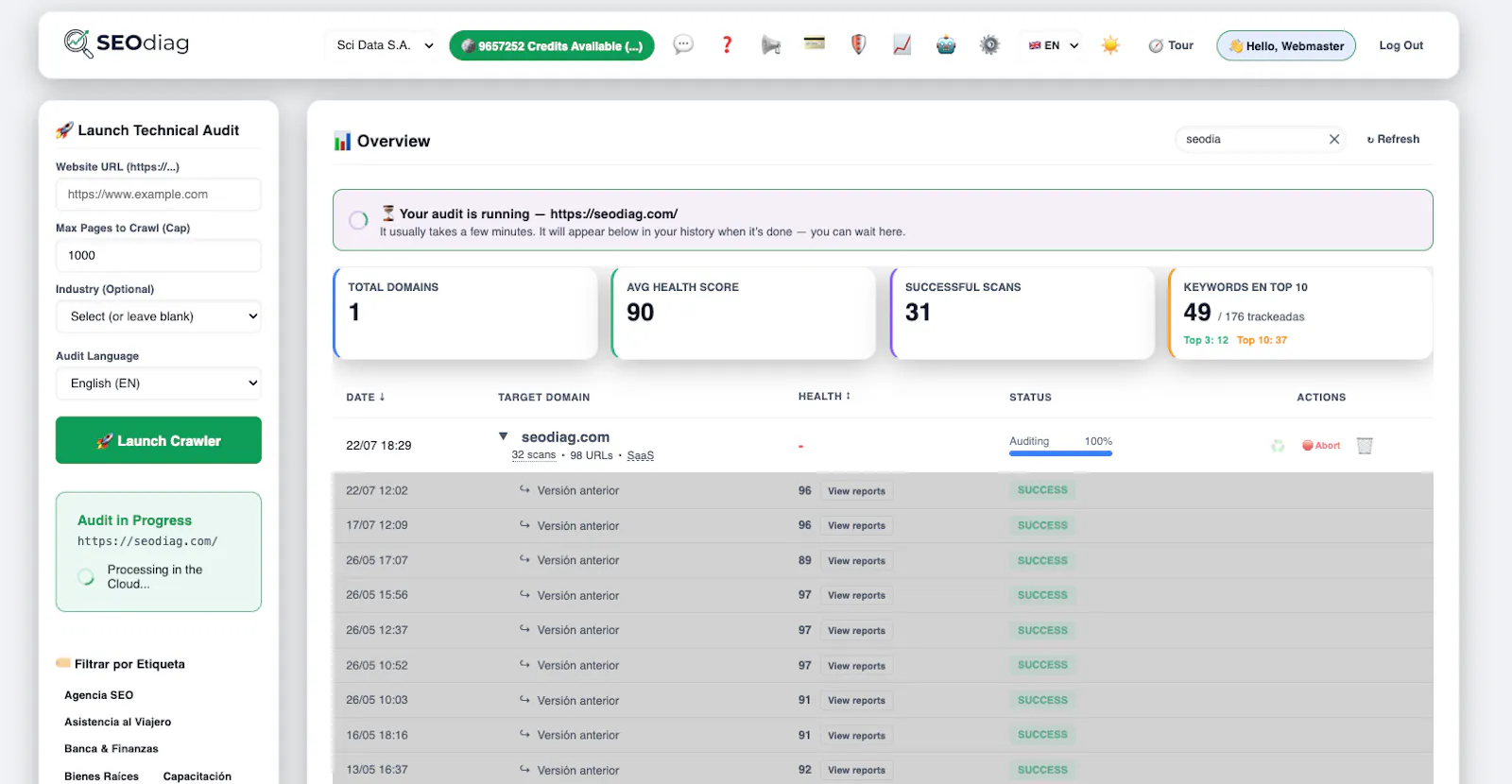
Task: Open the Sci Data S.A. account dropdown
Action: click(x=385, y=45)
